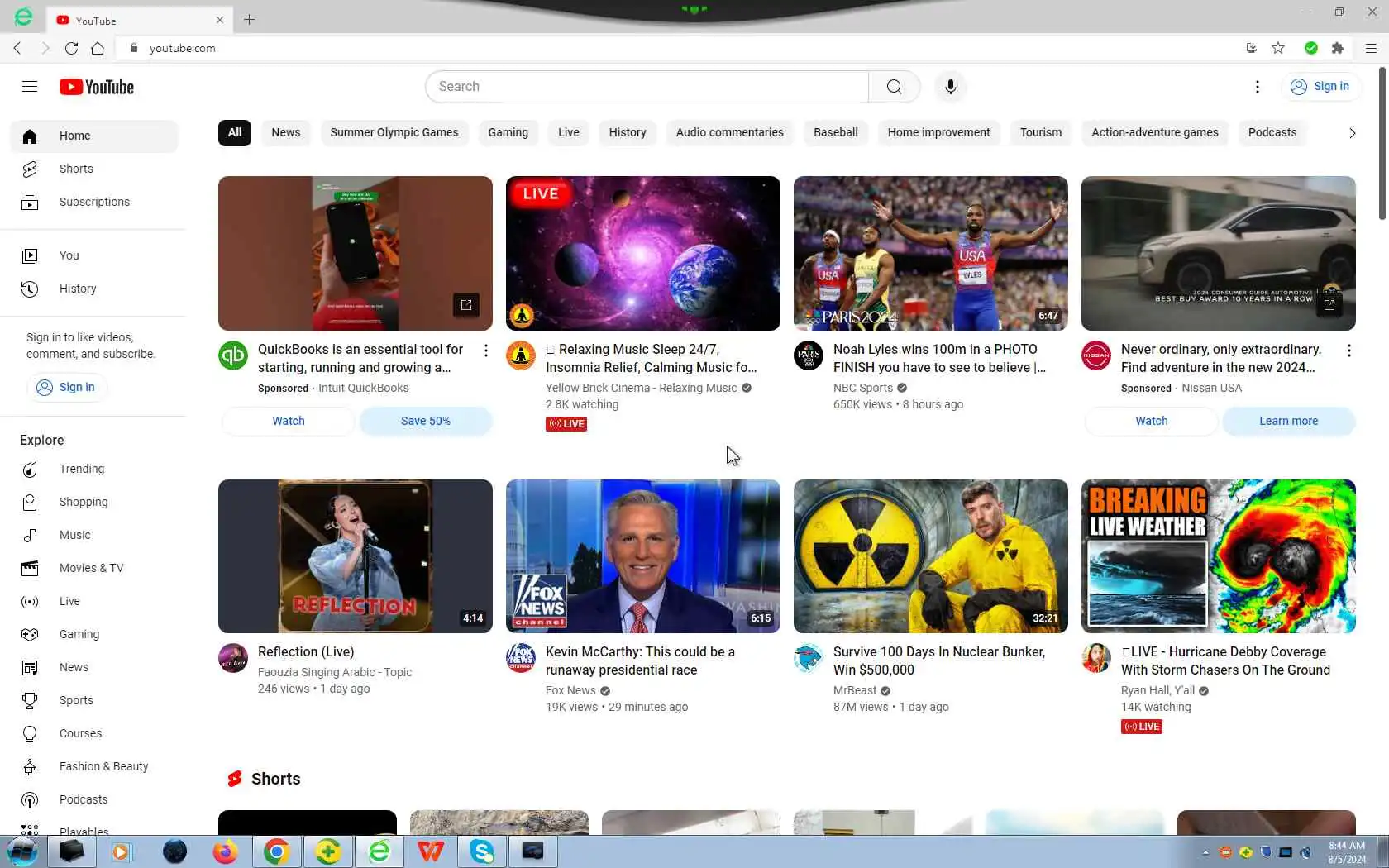This screenshot has width=1389, height=868.
Task: Select the Gaming category chip
Action: 508,132
